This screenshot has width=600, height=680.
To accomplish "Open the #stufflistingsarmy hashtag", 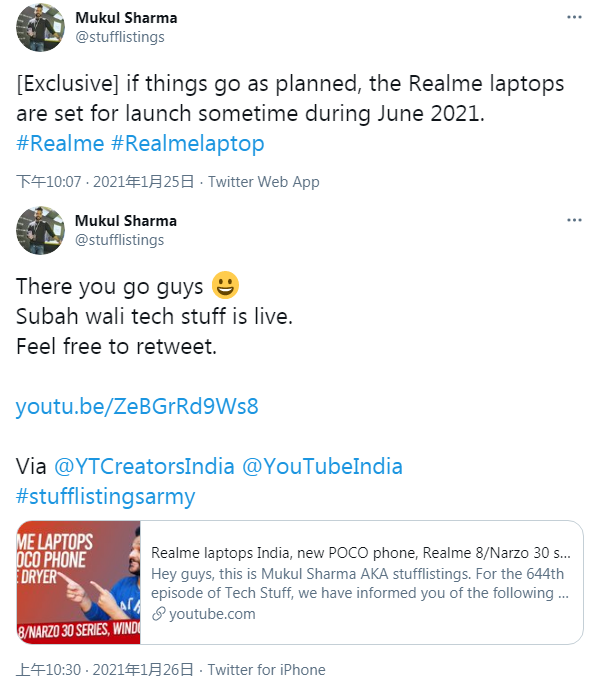I will pyautogui.click(x=106, y=496).
